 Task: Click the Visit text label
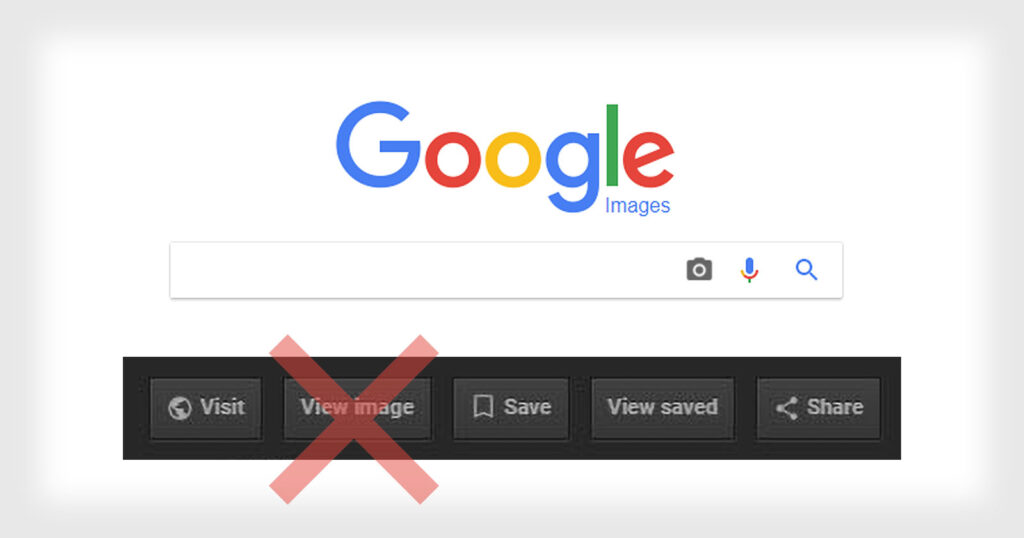point(223,407)
